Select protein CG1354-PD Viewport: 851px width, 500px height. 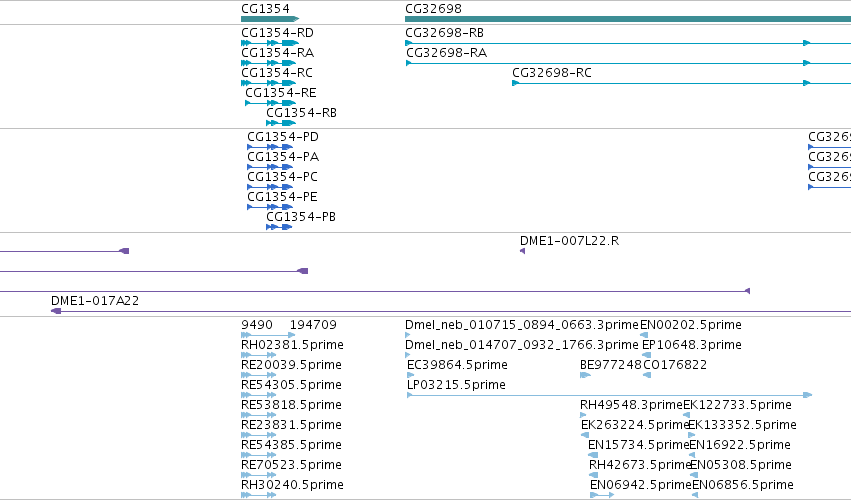[283, 137]
